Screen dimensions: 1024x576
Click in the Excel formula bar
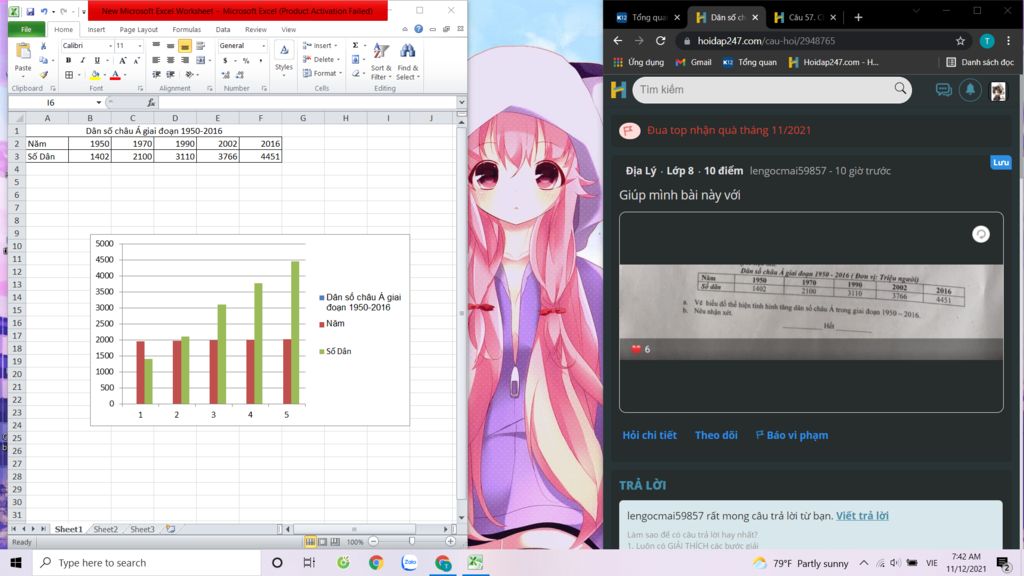(307, 103)
